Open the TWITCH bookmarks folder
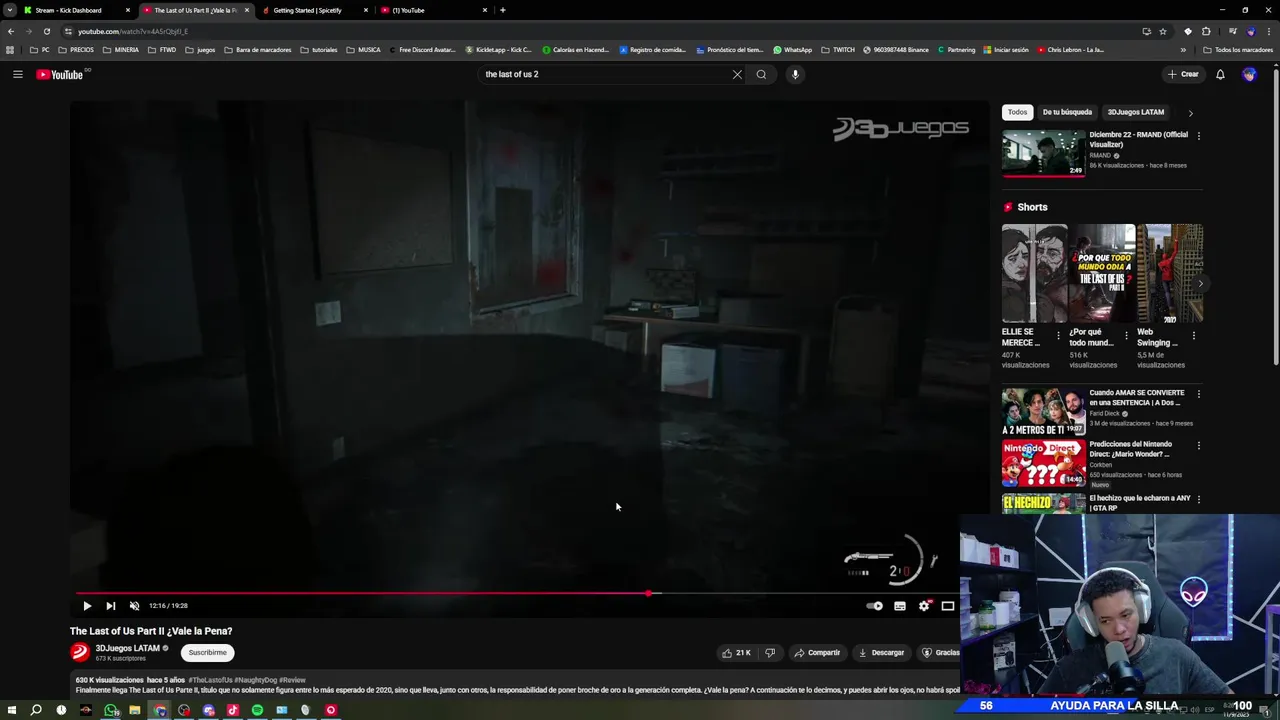This screenshot has height=720, width=1280. [x=838, y=50]
